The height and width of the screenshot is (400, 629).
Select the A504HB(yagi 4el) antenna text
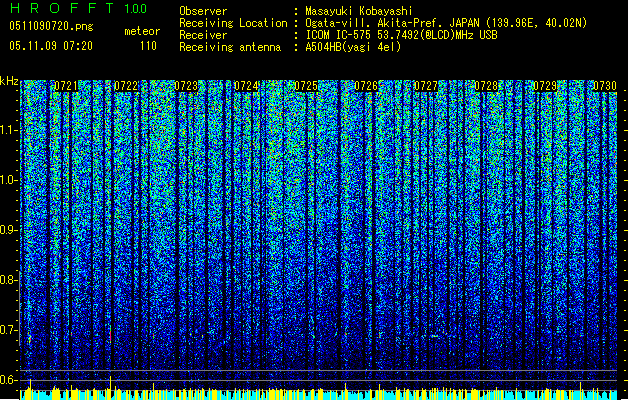pyautogui.click(x=353, y=47)
